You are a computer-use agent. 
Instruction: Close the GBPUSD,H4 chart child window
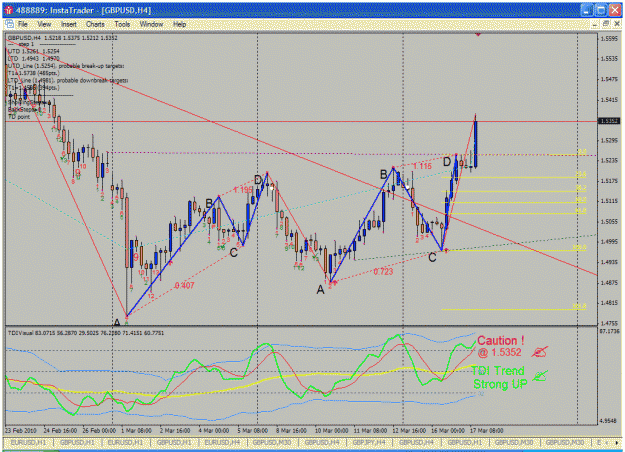616,24
